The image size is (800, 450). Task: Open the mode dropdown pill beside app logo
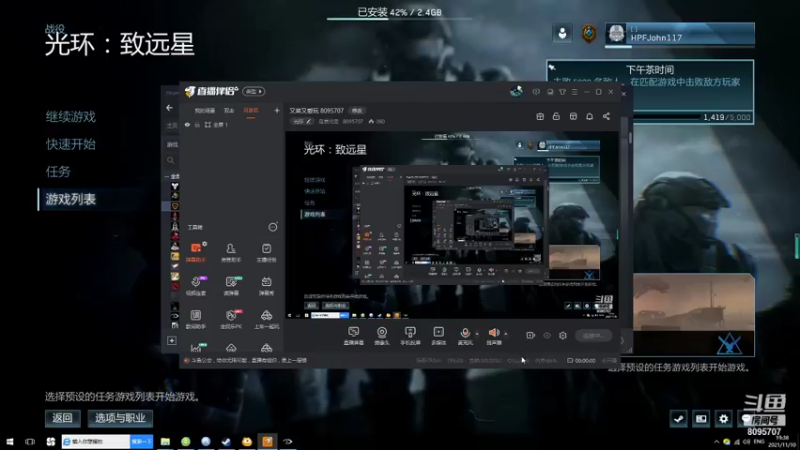[x=254, y=91]
